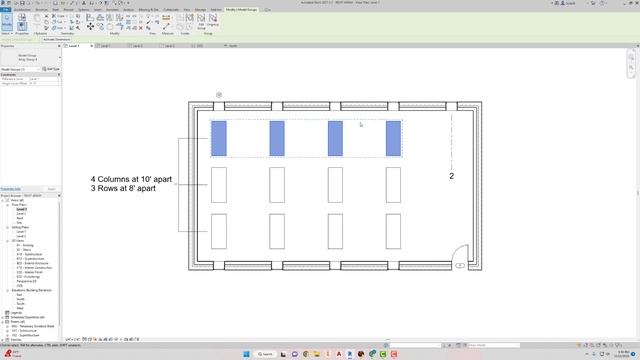Click the Rotate tool icon
This screenshot has width=640, height=360.
click(110, 27)
